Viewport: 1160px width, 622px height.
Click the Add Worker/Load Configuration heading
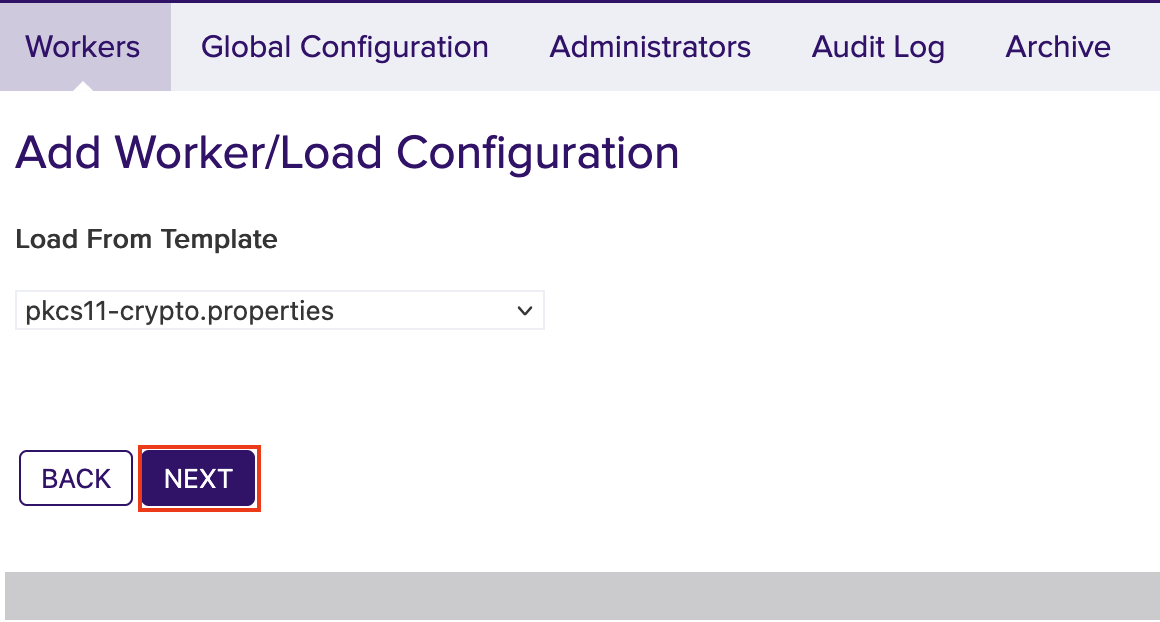[347, 152]
